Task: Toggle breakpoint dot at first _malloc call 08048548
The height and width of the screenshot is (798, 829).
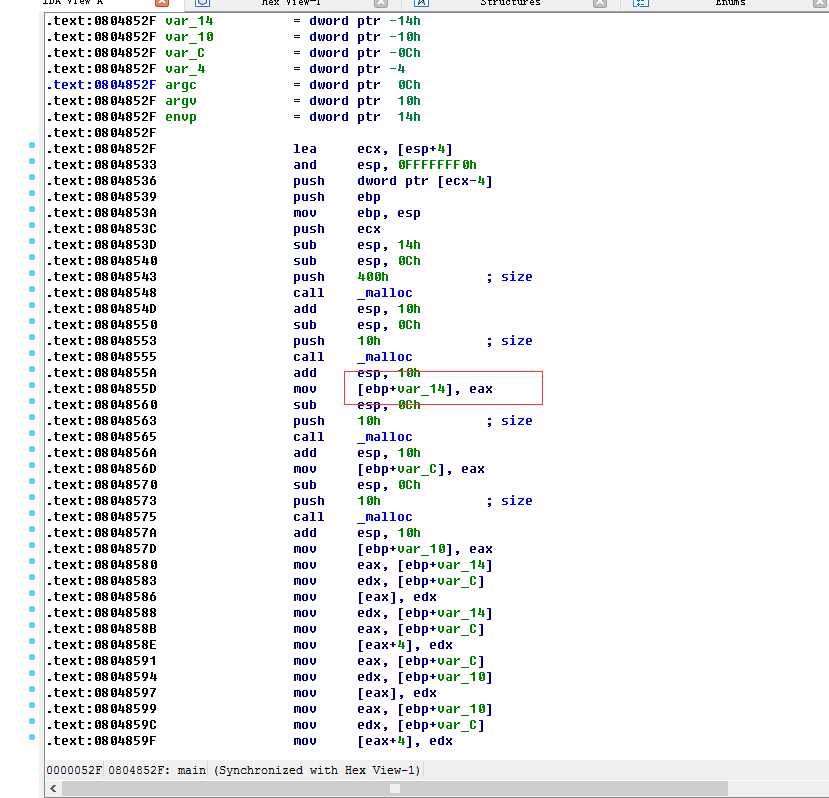Action: coord(32,289)
